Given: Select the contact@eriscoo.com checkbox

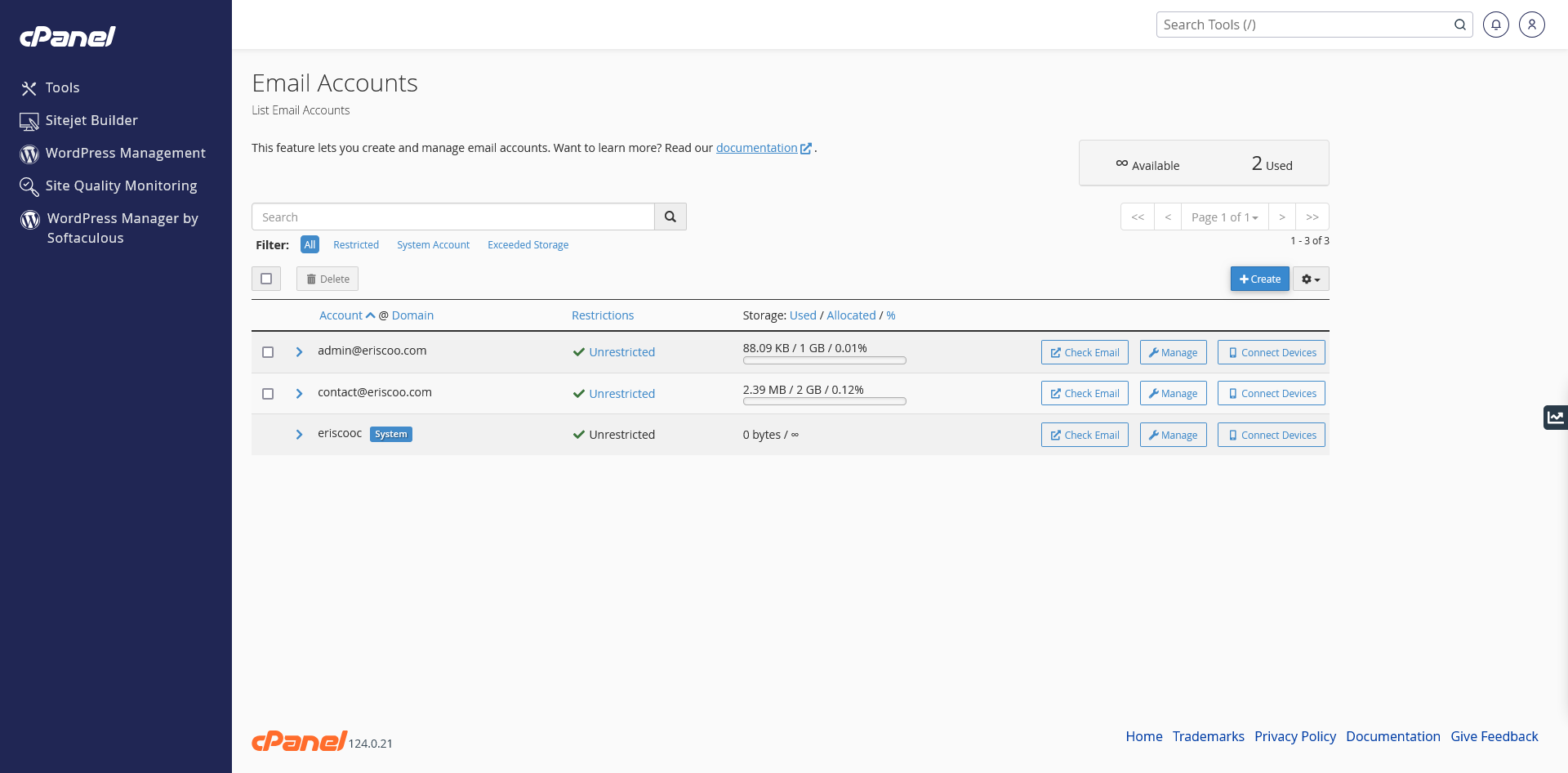Looking at the screenshot, I should click(x=268, y=394).
